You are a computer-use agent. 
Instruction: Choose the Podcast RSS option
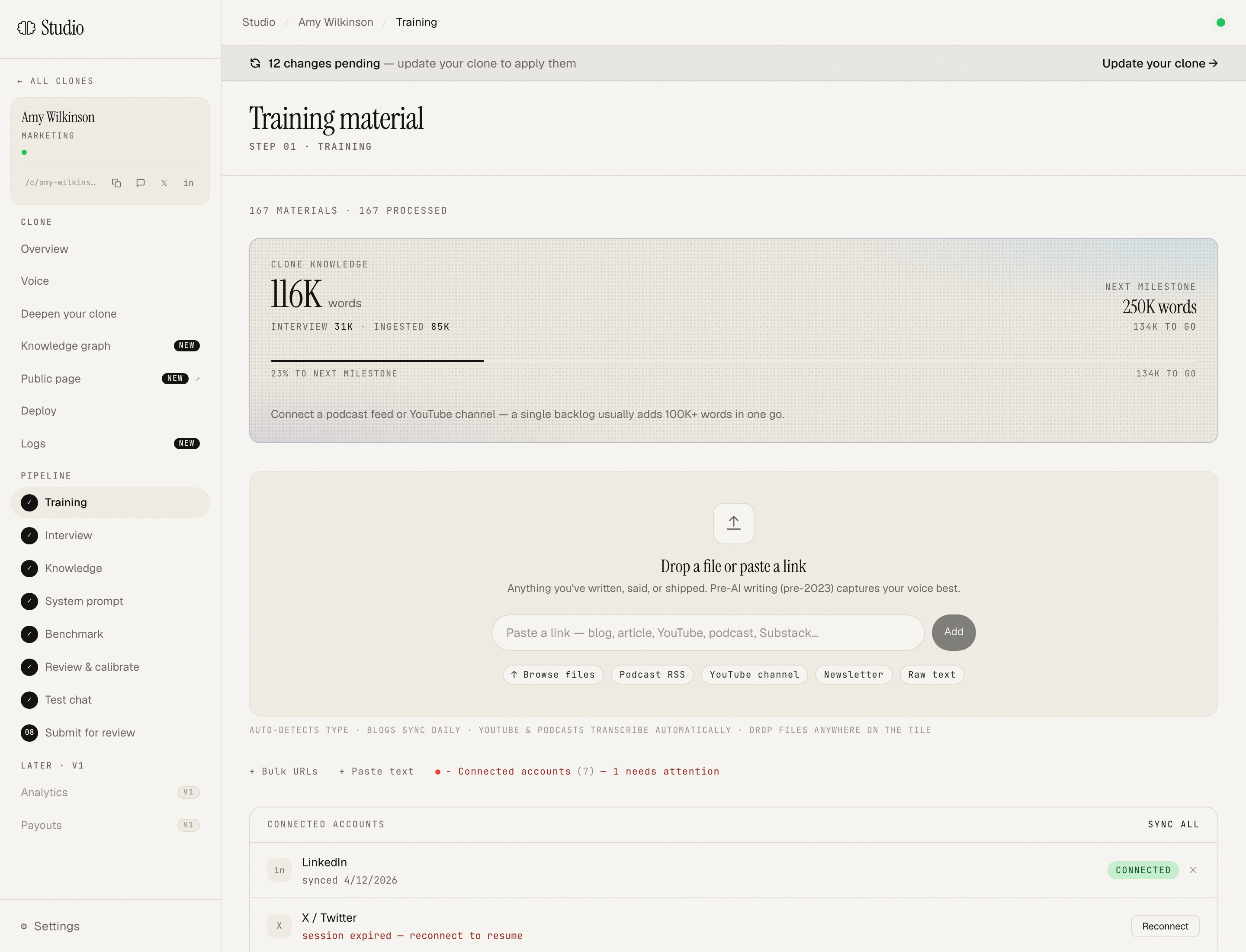(652, 674)
